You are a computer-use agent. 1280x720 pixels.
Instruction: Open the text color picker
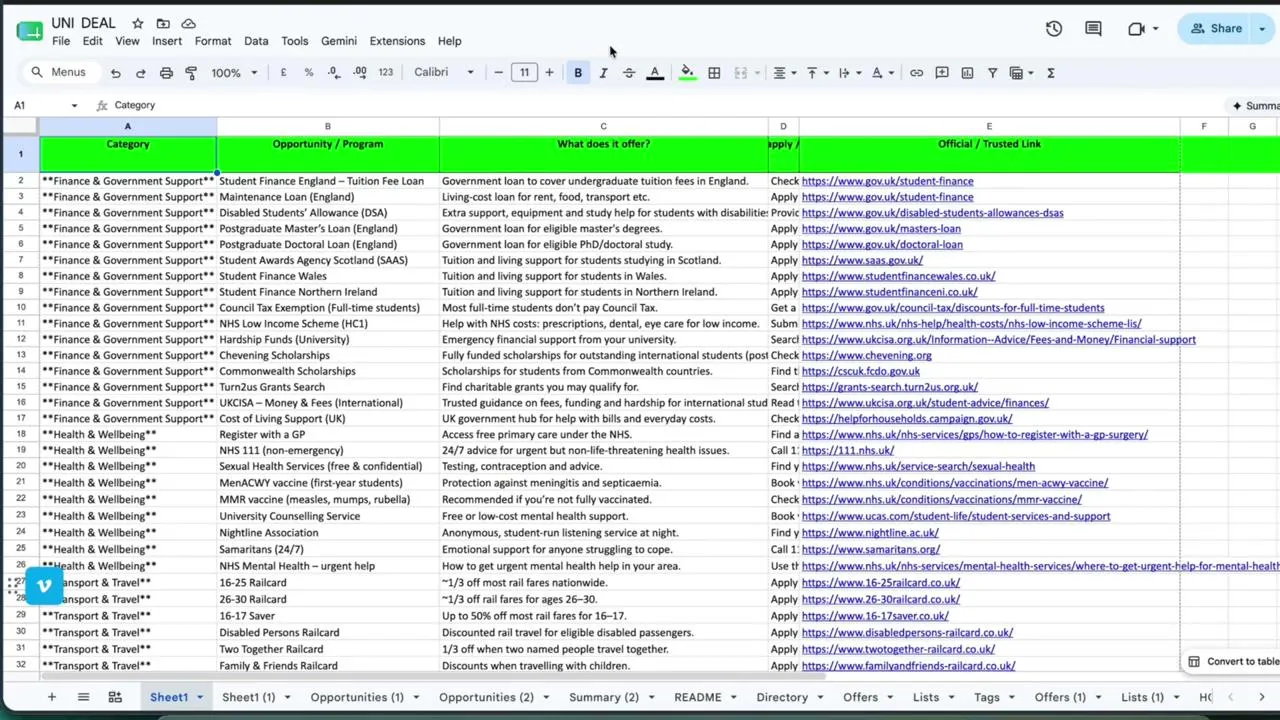(x=655, y=73)
